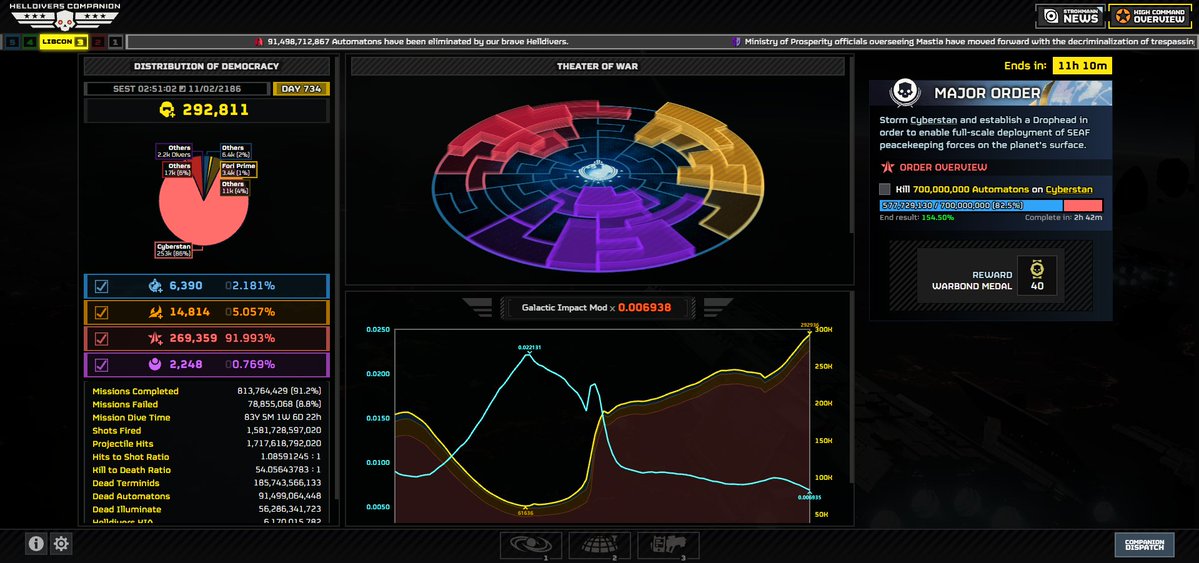Toggle the purple Illuminate faction checkbox
Screen dimensions: 1199x563
point(101,364)
